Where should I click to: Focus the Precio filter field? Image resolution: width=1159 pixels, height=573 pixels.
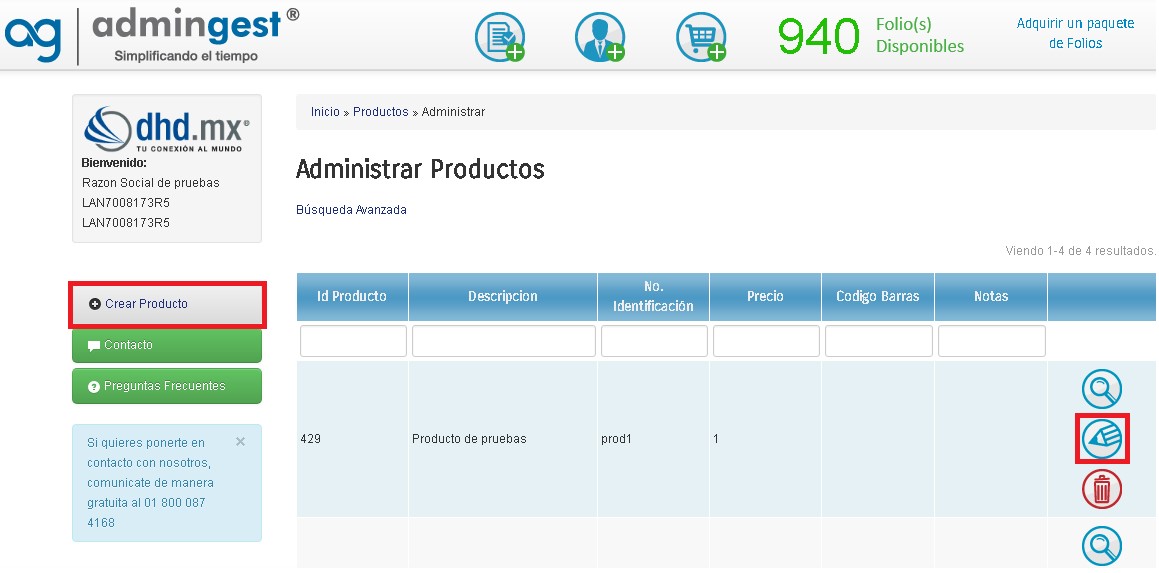click(x=767, y=341)
